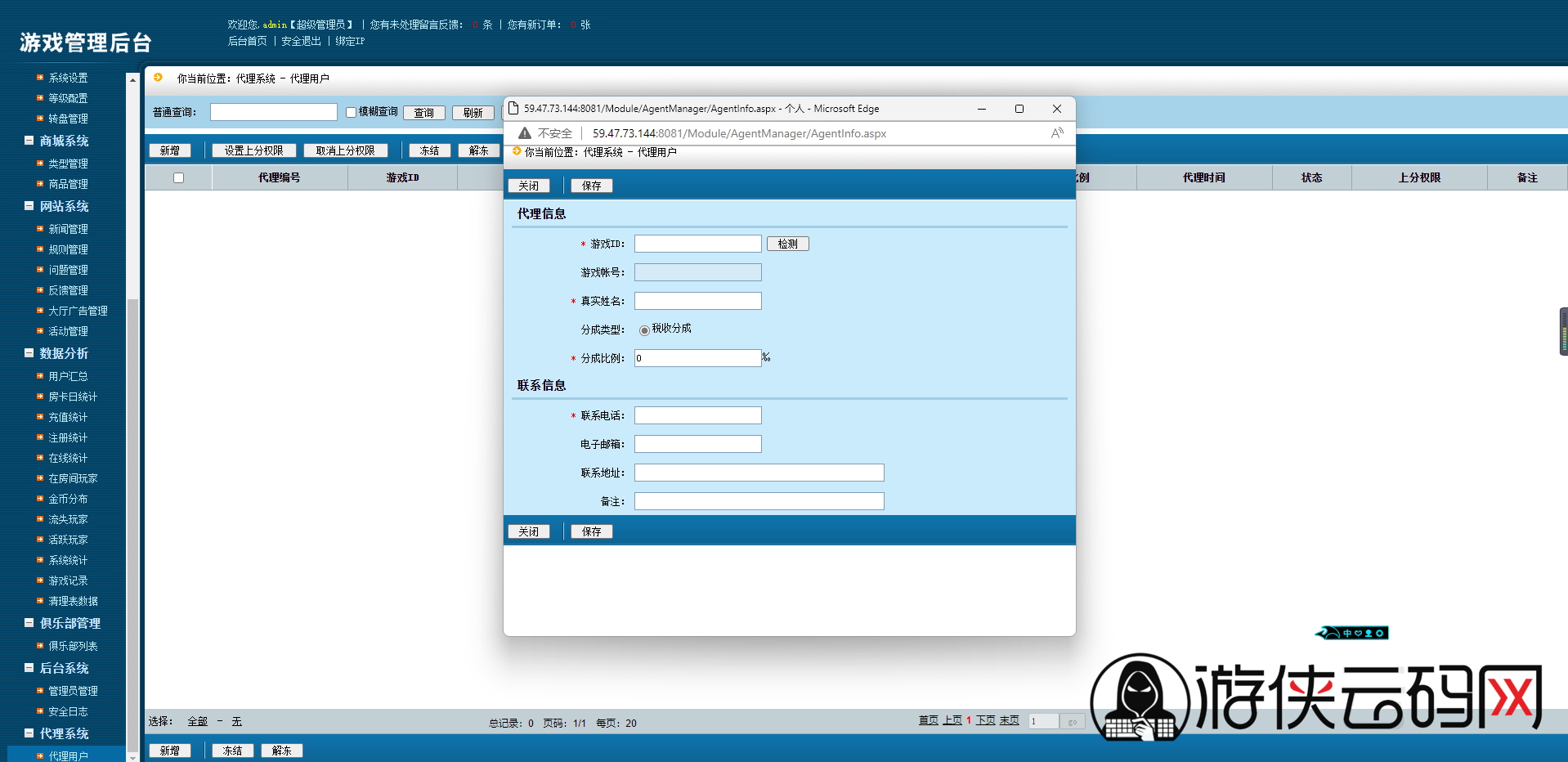Click the 检测 check button beside 游戏ID
Screen dimensions: 1568x762
pos(788,244)
